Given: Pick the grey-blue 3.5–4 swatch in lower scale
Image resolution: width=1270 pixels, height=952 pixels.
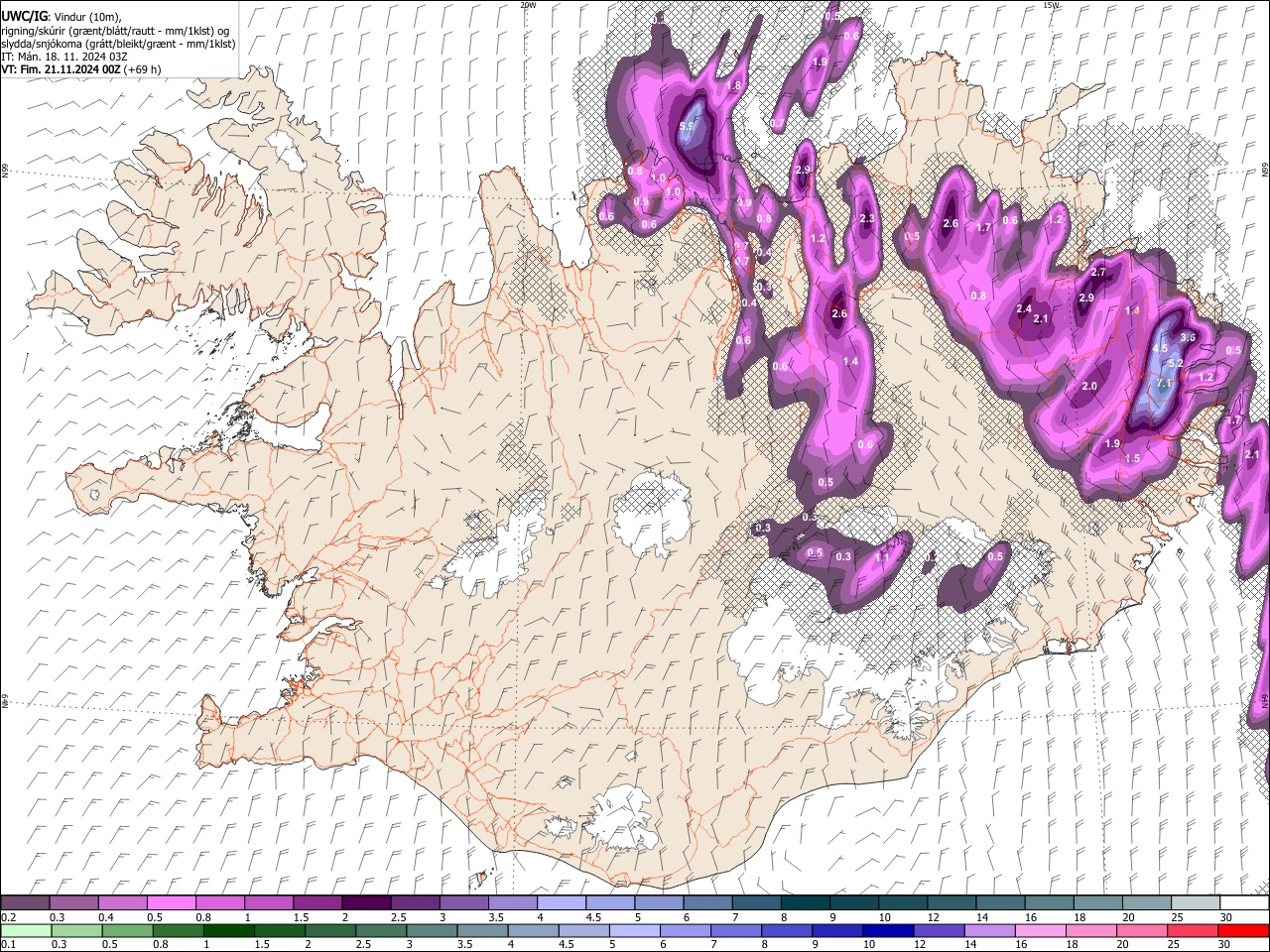Looking at the screenshot, I should [x=482, y=930].
